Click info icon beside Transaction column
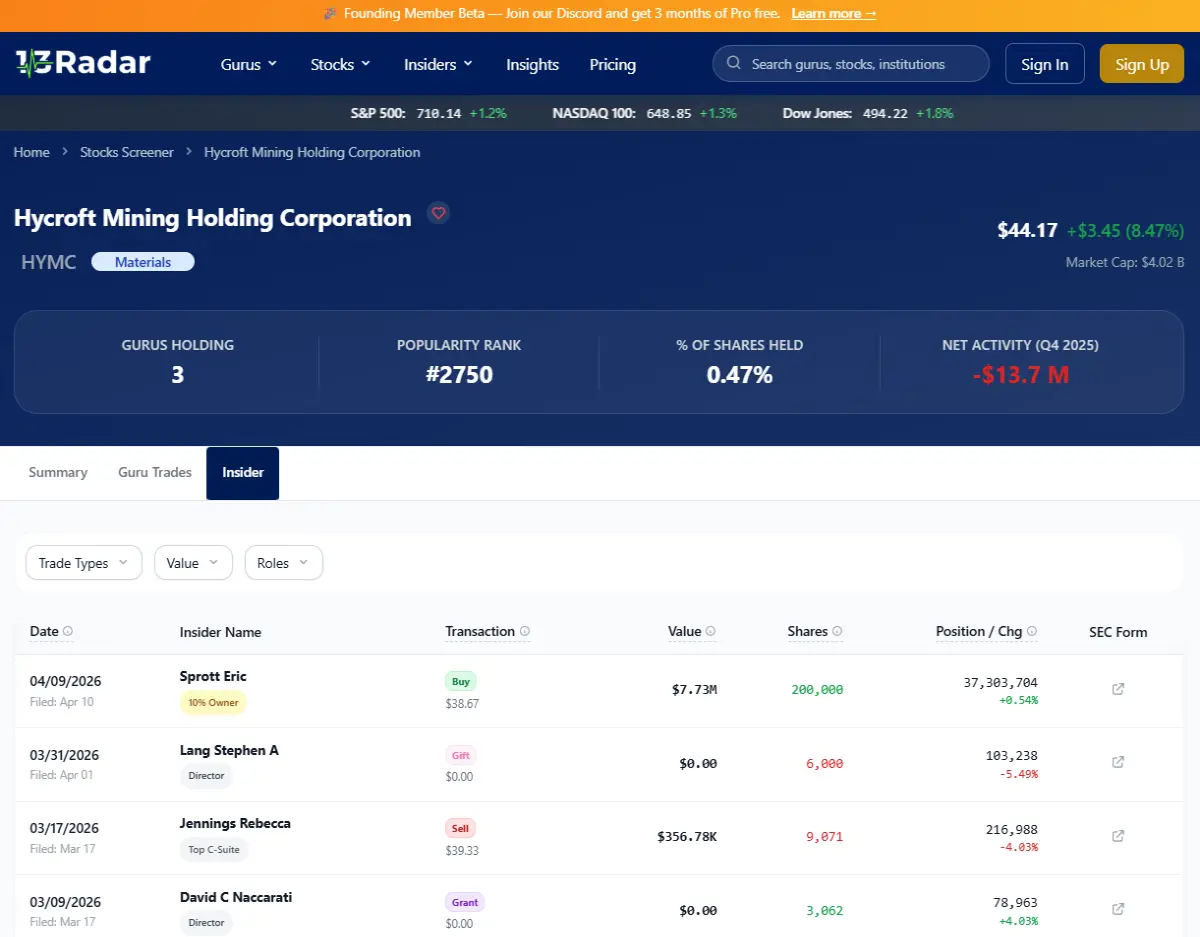The height and width of the screenshot is (937, 1200). coord(525,632)
